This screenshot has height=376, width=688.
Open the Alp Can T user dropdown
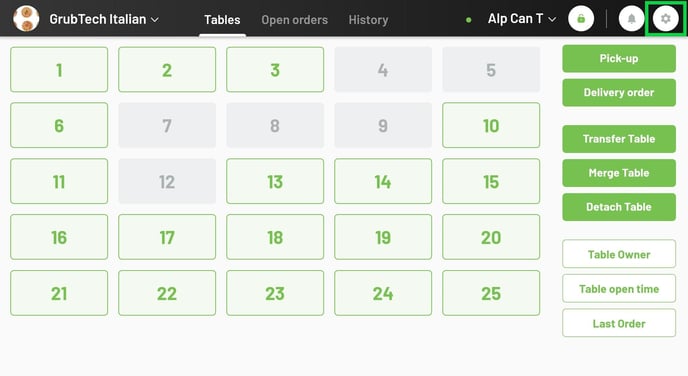click(x=522, y=19)
